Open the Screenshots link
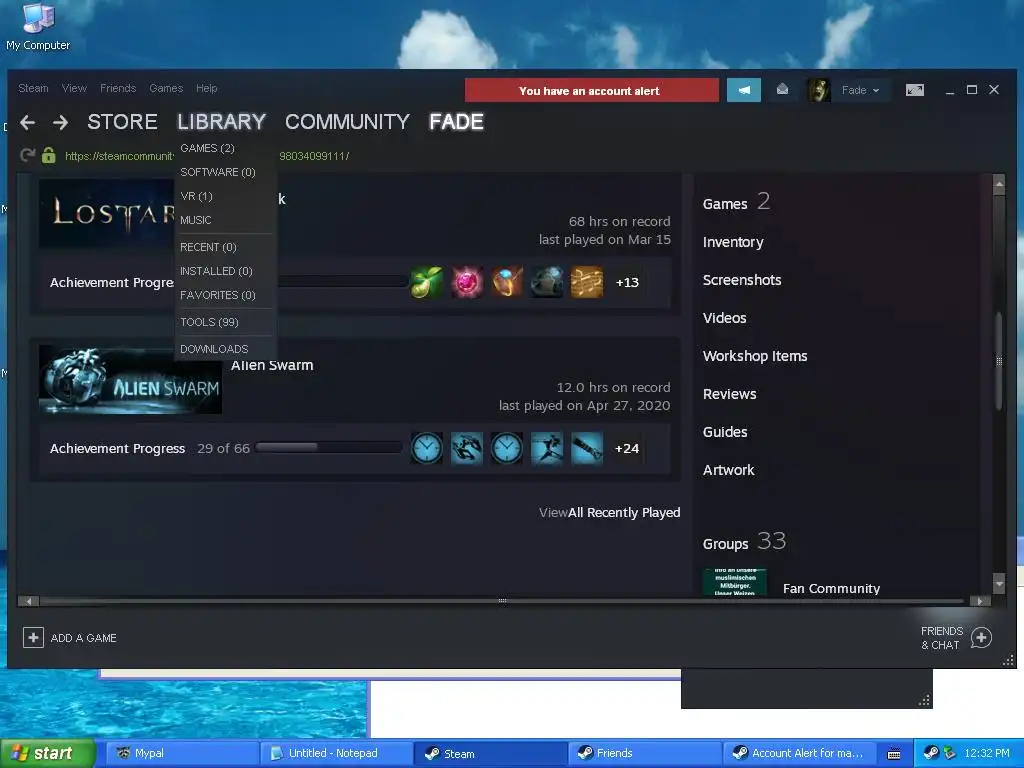This screenshot has width=1024, height=768. click(742, 280)
